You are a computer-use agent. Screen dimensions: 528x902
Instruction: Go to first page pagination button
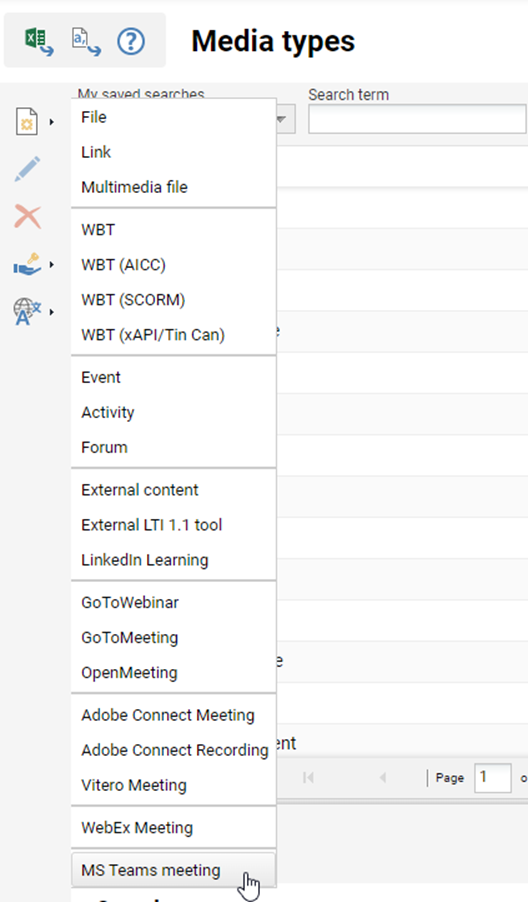(308, 778)
